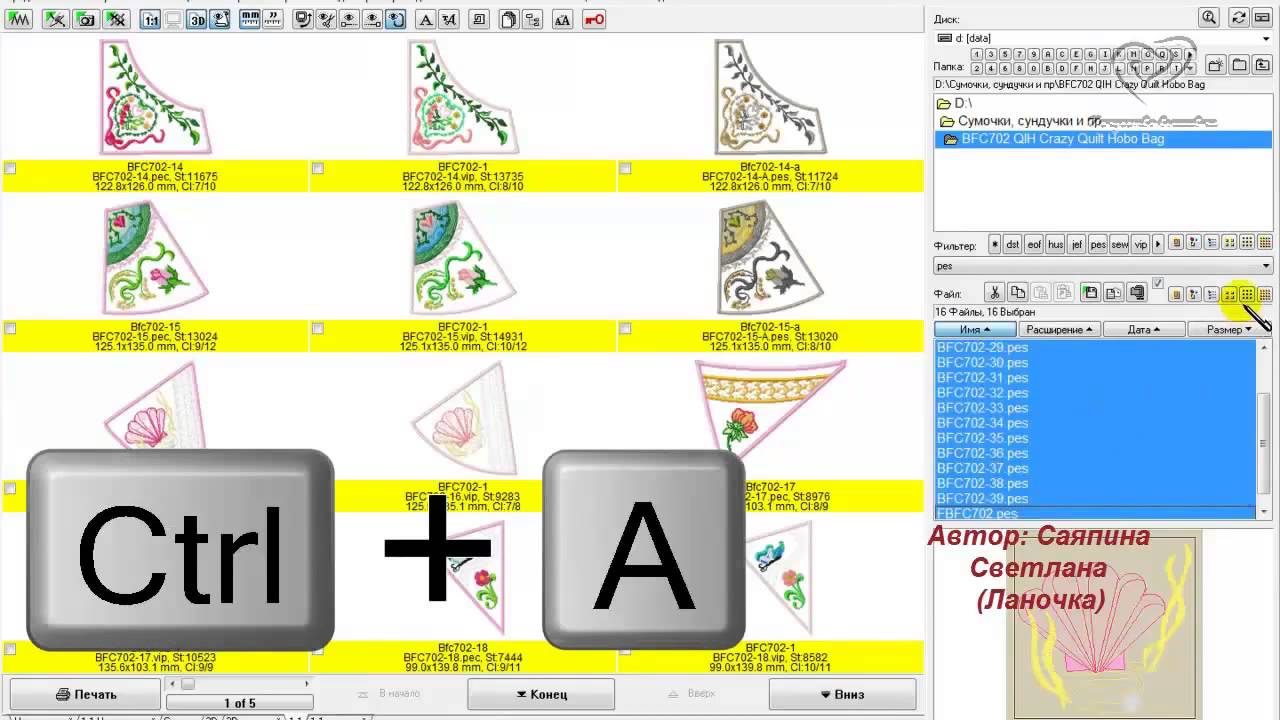
Task: Toggle the checkbox beside Файл toolbar icons
Action: [x=1158, y=283]
